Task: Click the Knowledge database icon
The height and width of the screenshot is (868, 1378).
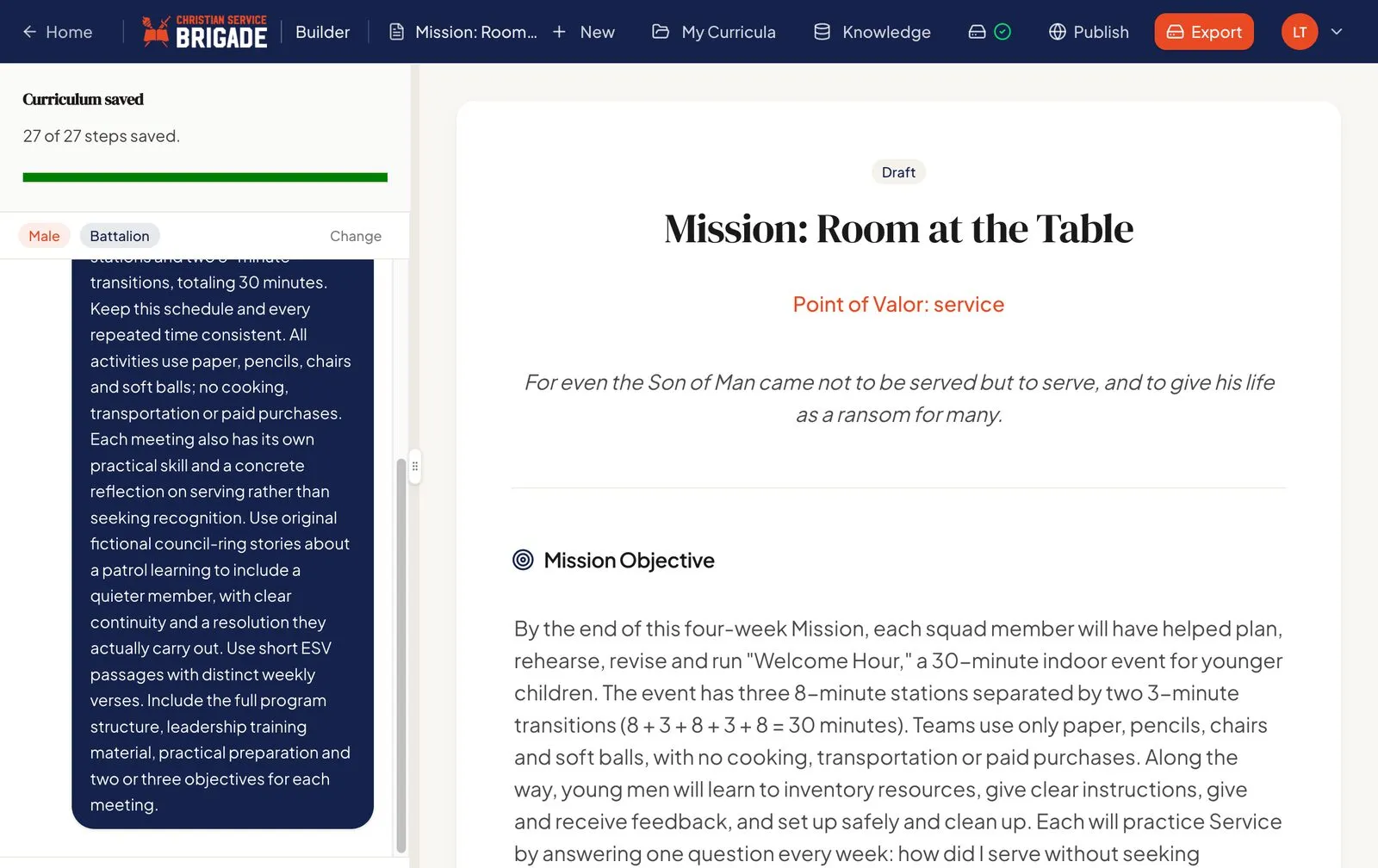Action: 822,32
